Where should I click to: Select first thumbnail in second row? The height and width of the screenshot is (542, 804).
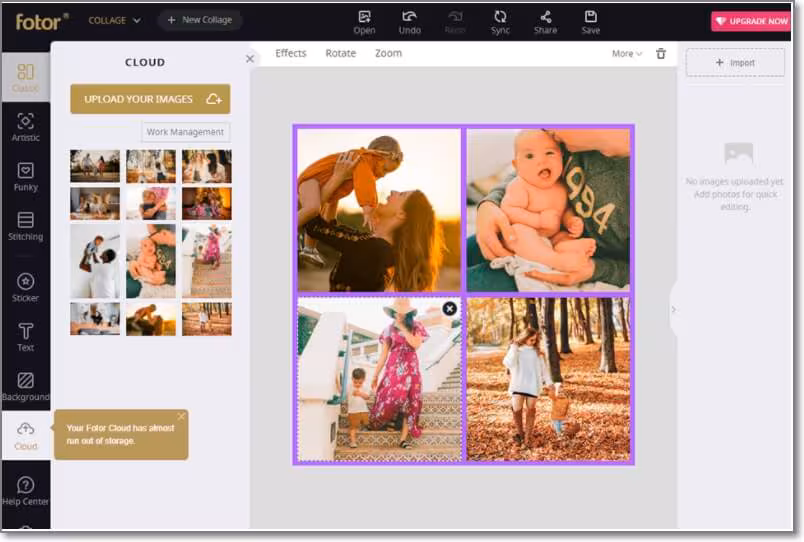tap(95, 204)
